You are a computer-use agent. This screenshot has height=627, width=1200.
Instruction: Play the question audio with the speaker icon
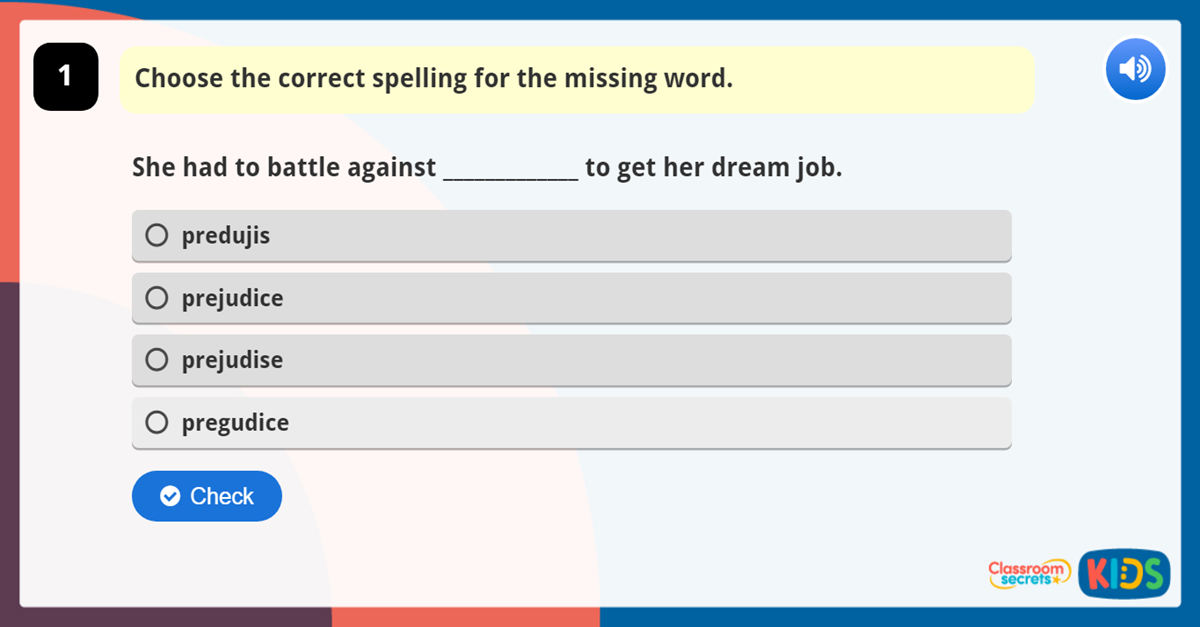click(x=1135, y=70)
